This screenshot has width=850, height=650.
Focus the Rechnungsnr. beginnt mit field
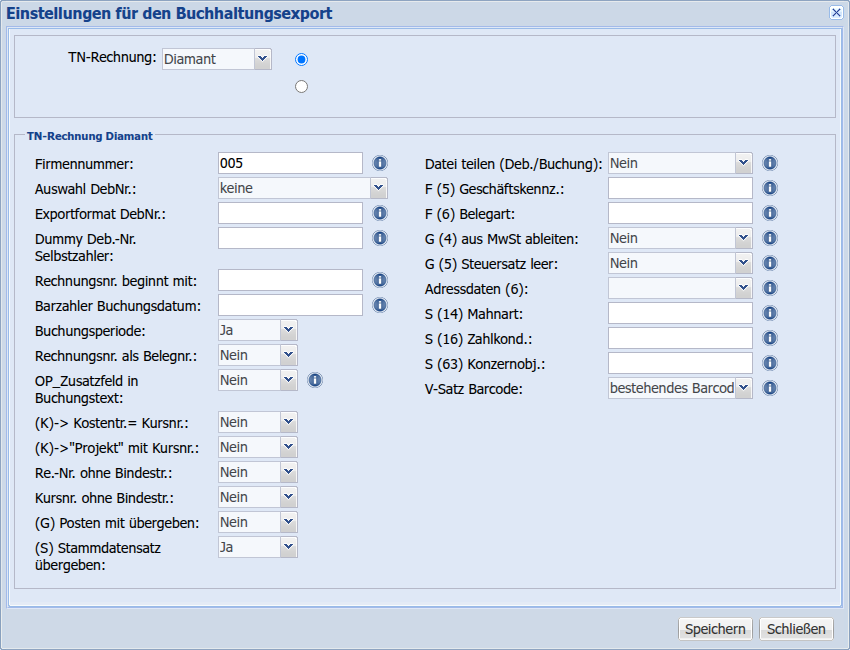pos(291,280)
